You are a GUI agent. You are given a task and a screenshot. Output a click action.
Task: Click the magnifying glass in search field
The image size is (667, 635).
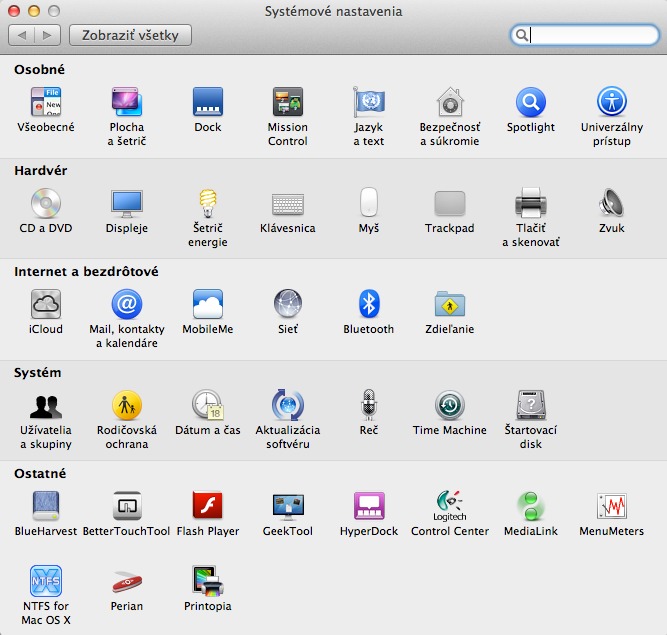522,35
